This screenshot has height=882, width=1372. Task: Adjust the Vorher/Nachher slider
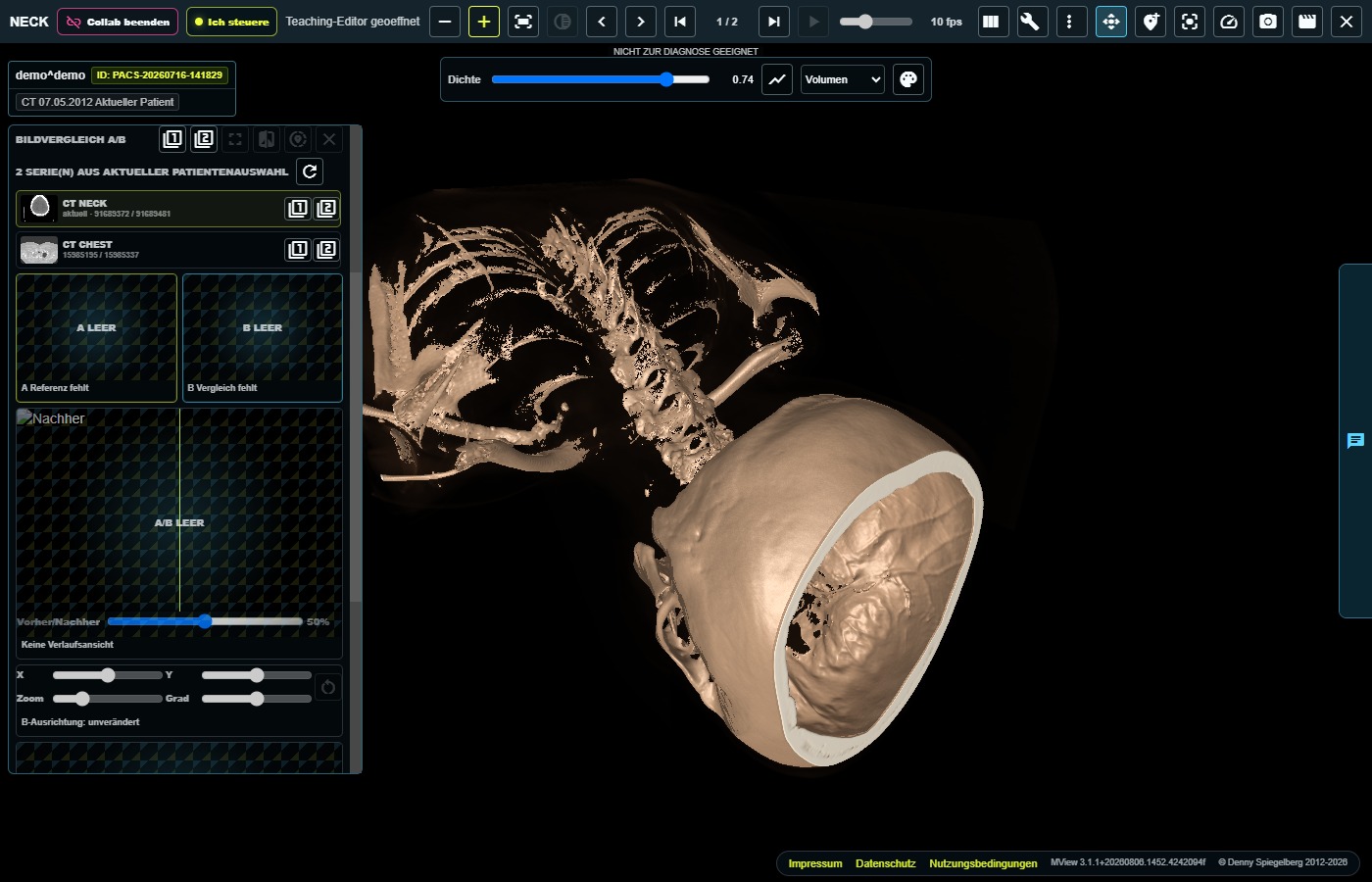point(205,621)
